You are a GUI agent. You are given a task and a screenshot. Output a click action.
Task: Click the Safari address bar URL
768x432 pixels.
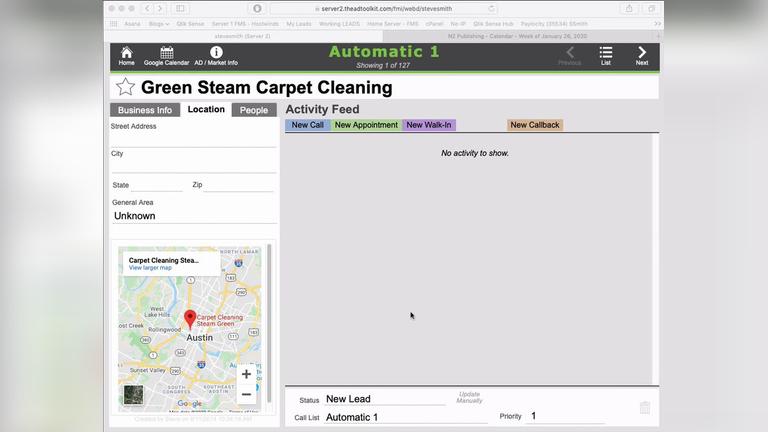[x=386, y=8]
